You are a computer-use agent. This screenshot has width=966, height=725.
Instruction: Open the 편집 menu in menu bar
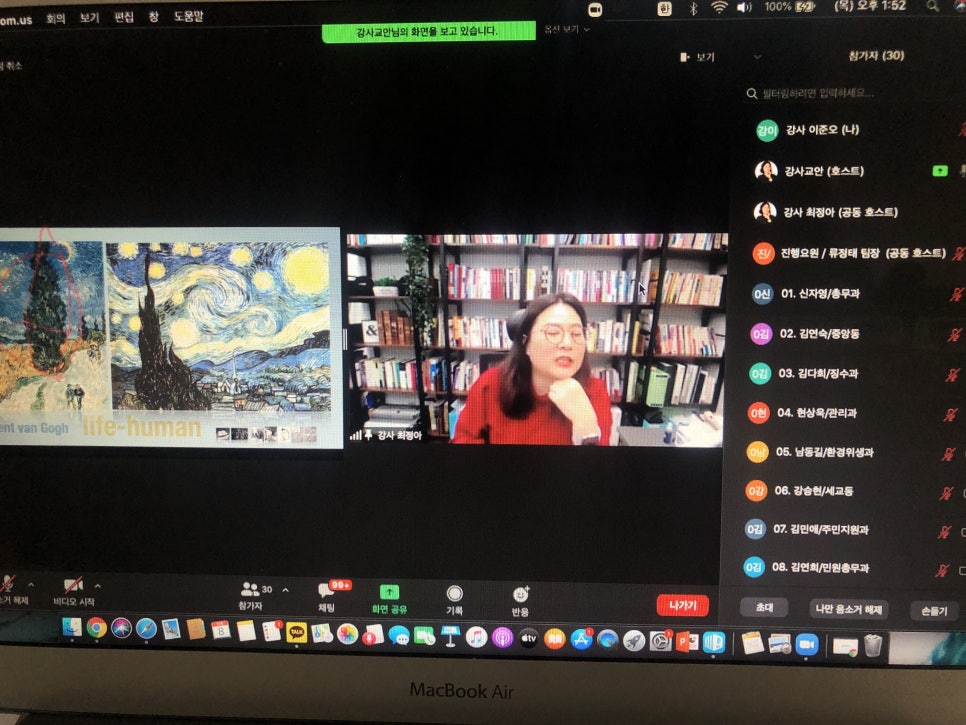point(124,17)
